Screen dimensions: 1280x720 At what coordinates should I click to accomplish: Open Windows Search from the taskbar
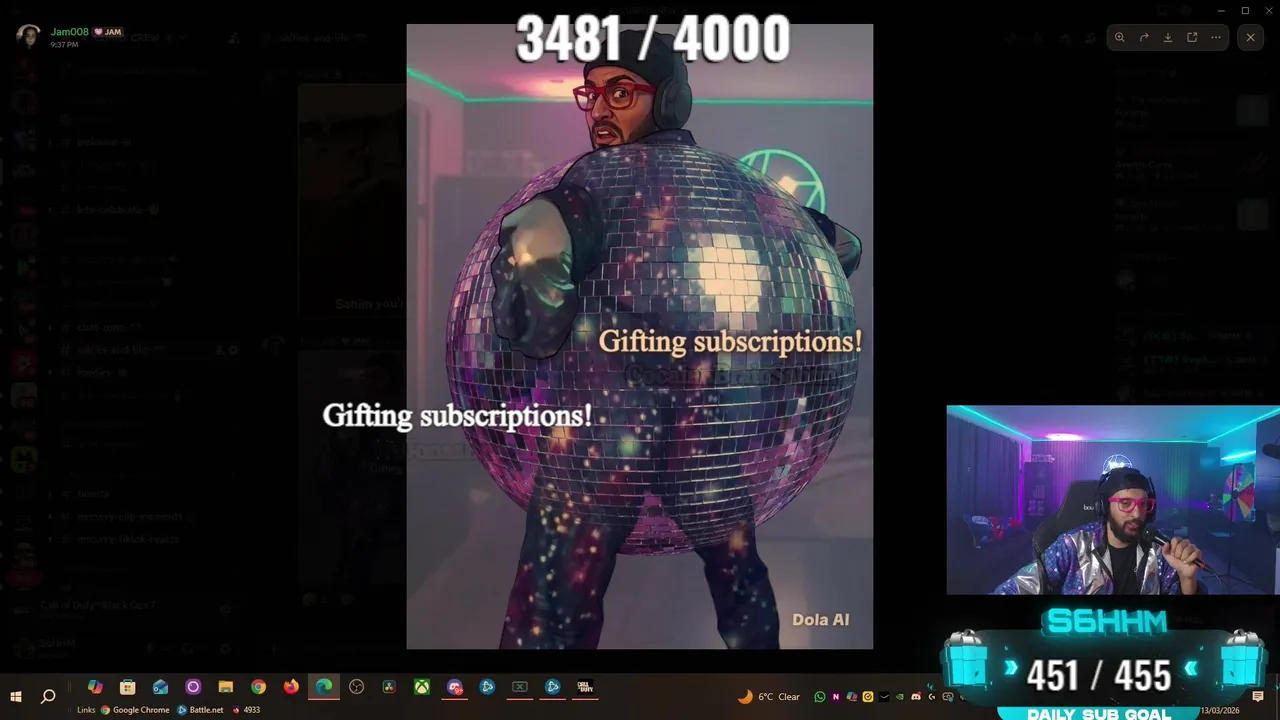click(x=48, y=696)
